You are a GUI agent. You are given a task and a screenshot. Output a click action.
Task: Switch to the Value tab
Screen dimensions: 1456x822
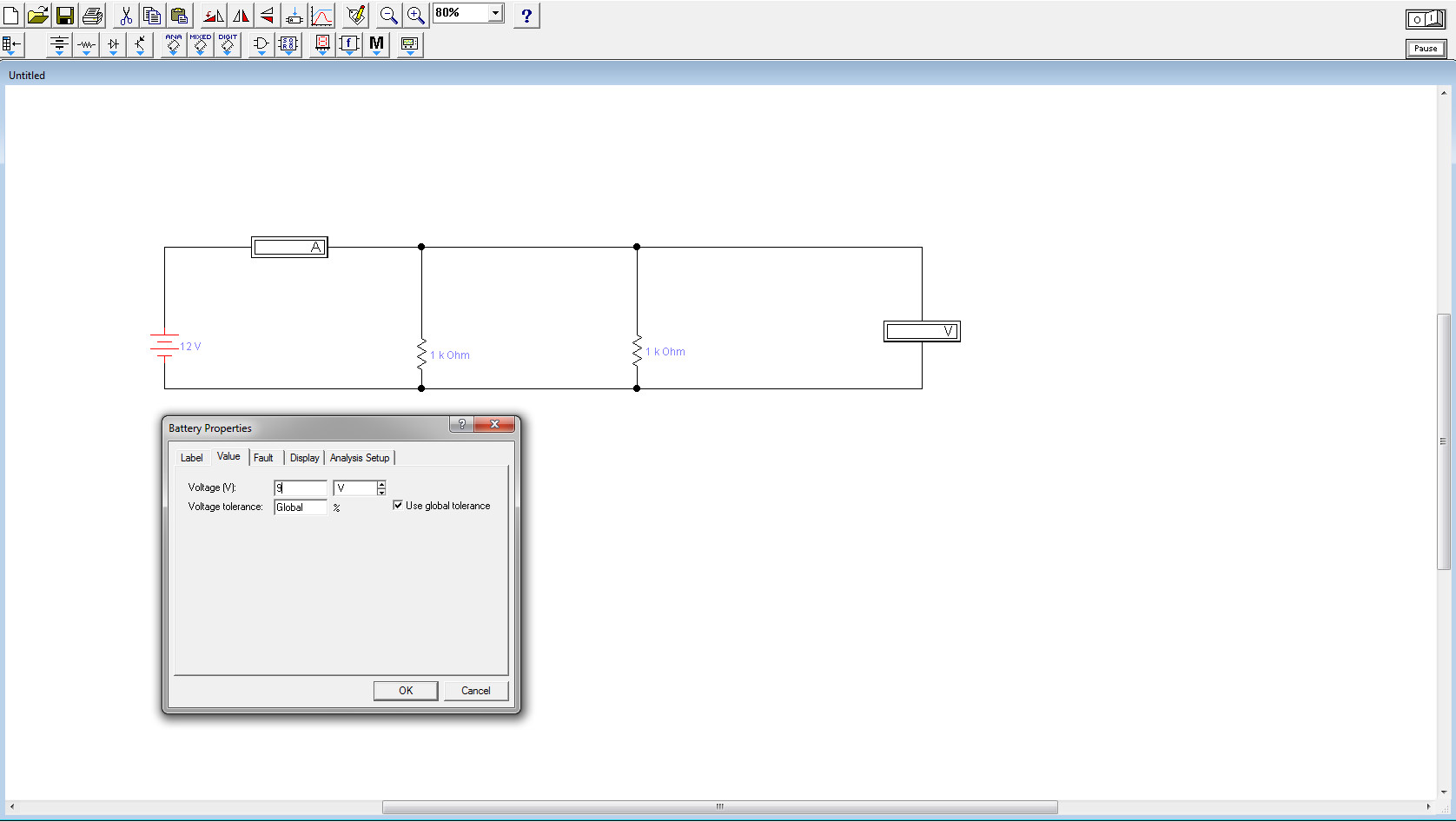[228, 456]
